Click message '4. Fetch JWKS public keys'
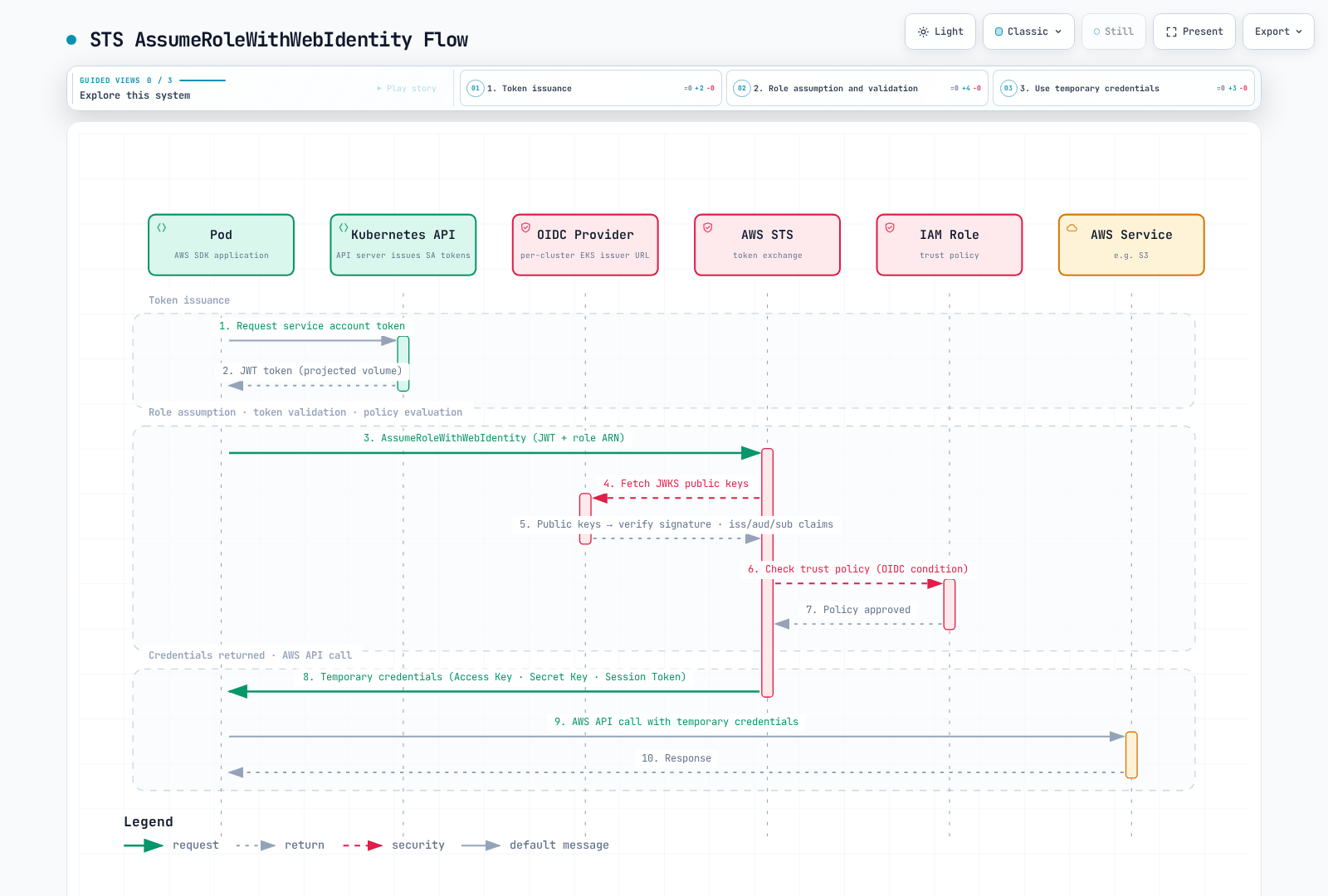The image size is (1328, 896). pyautogui.click(x=676, y=484)
